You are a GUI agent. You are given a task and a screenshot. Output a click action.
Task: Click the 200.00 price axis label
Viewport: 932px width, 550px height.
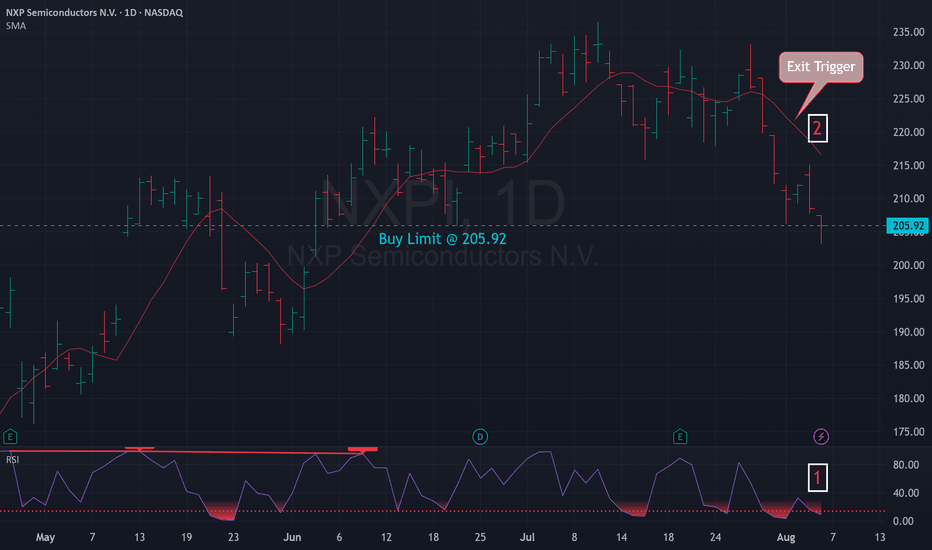click(908, 265)
